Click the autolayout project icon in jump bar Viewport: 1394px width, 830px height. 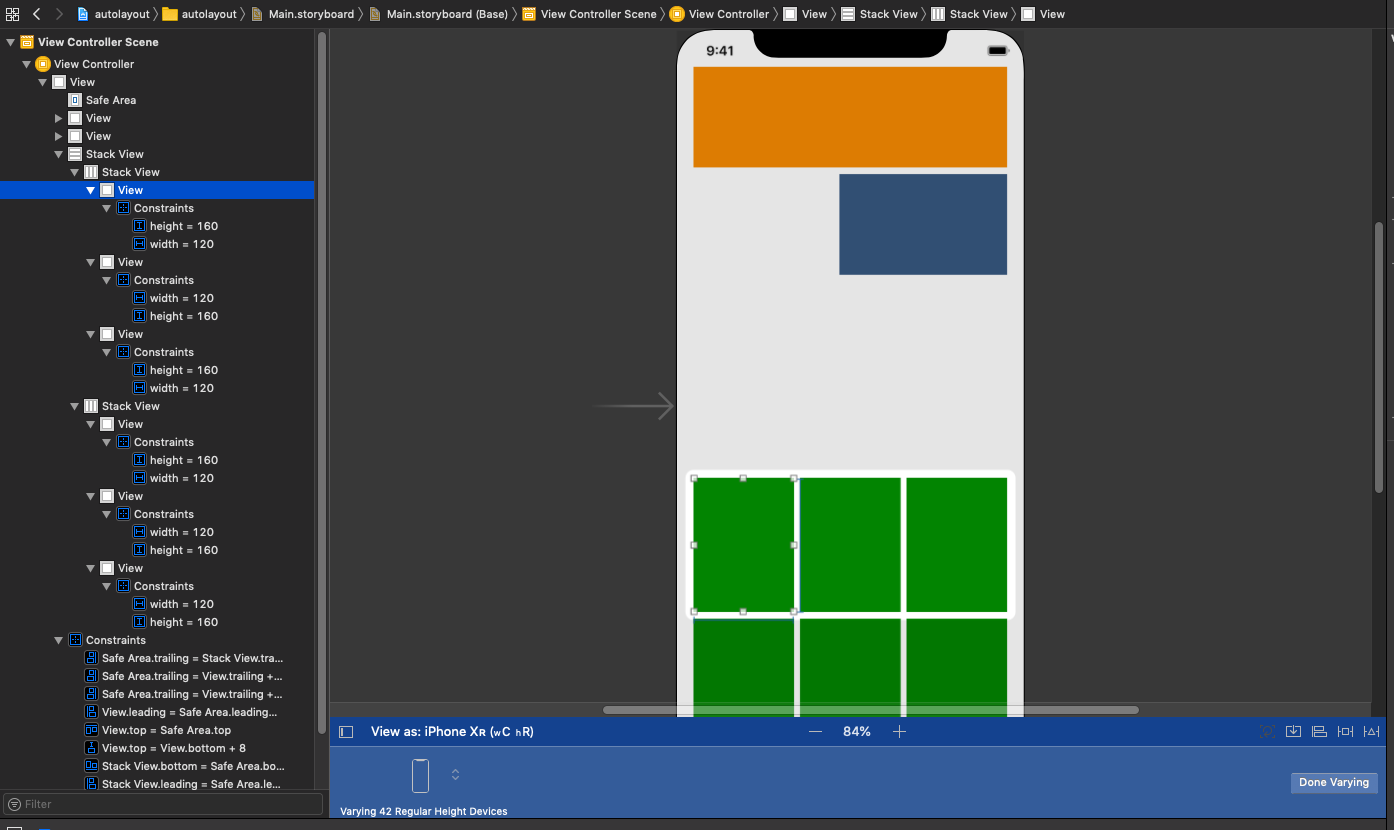[84, 14]
